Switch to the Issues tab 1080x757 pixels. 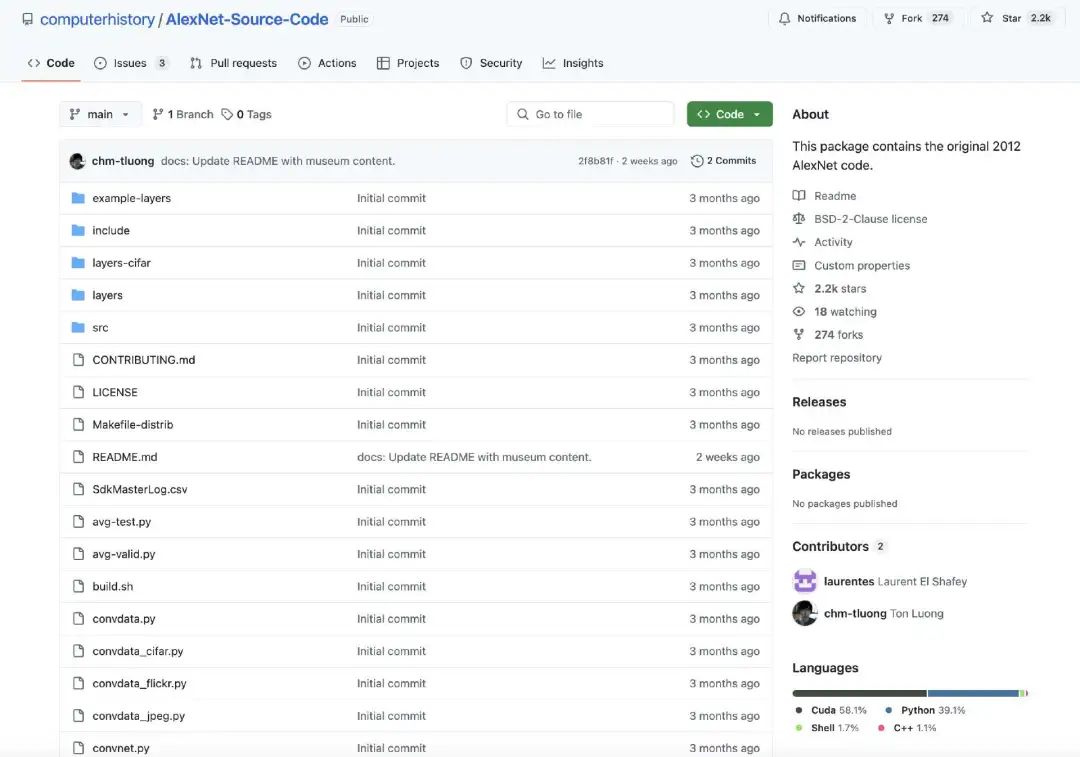pyautogui.click(x=131, y=63)
